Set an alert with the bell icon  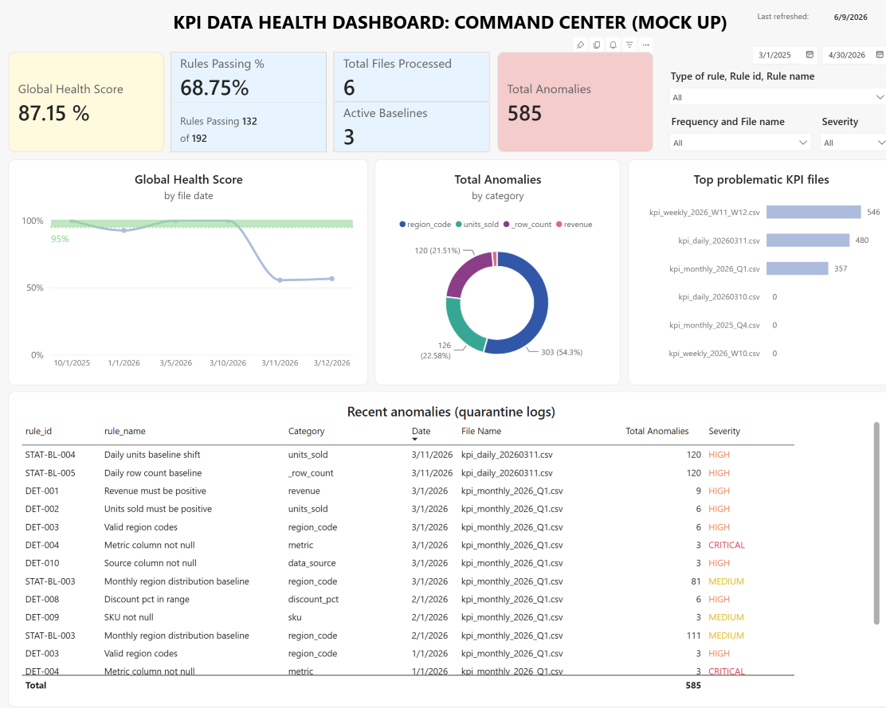point(613,45)
